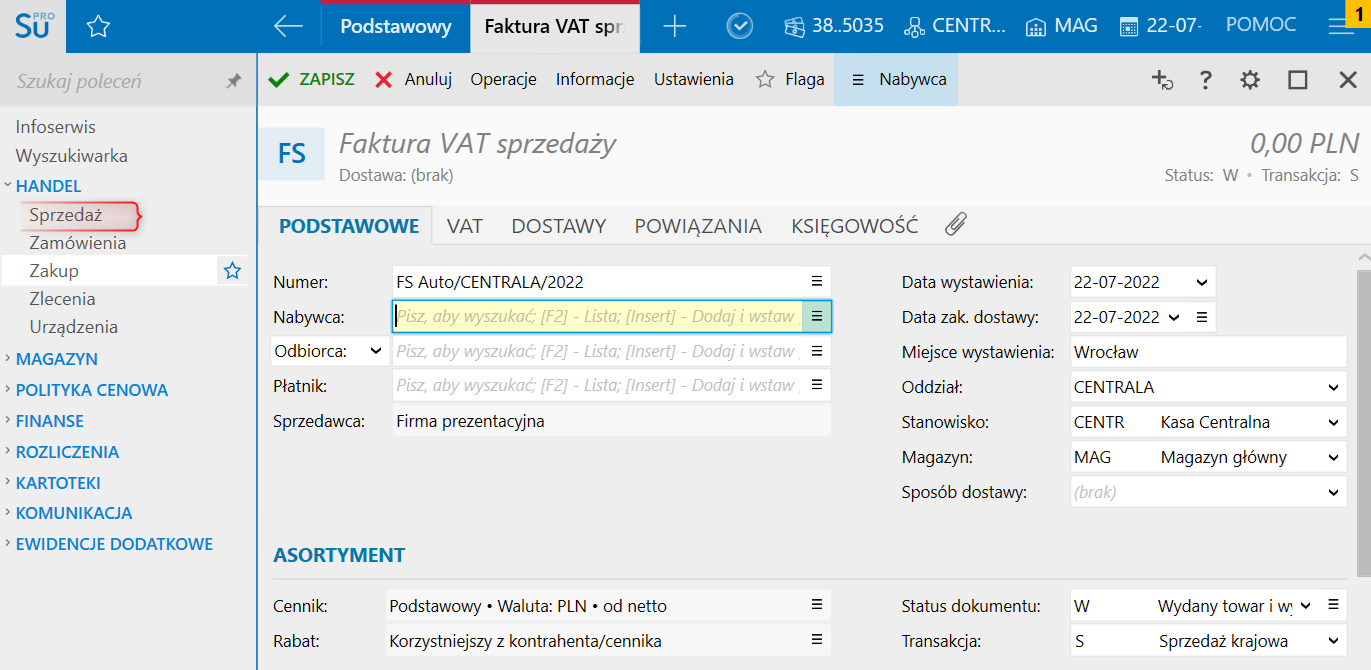Open list icon in Odbiorca field
The height and width of the screenshot is (670, 1371).
(x=816, y=351)
